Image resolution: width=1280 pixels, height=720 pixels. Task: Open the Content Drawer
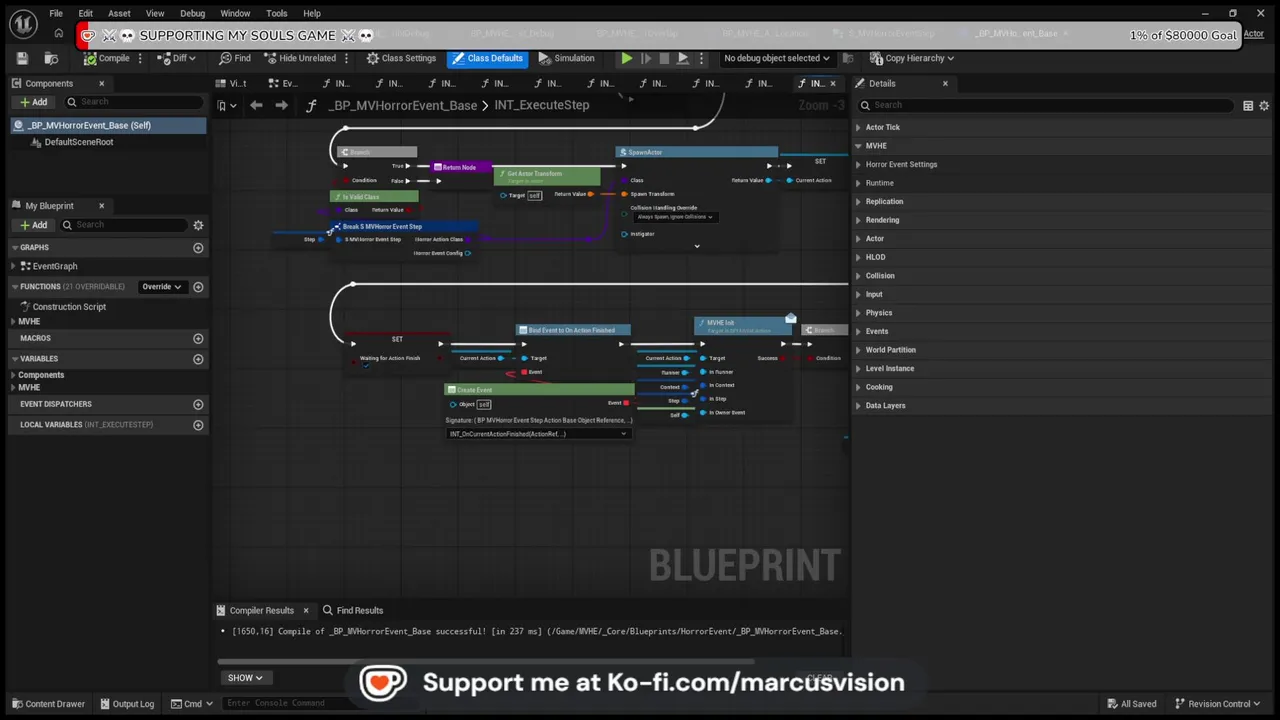tap(48, 704)
